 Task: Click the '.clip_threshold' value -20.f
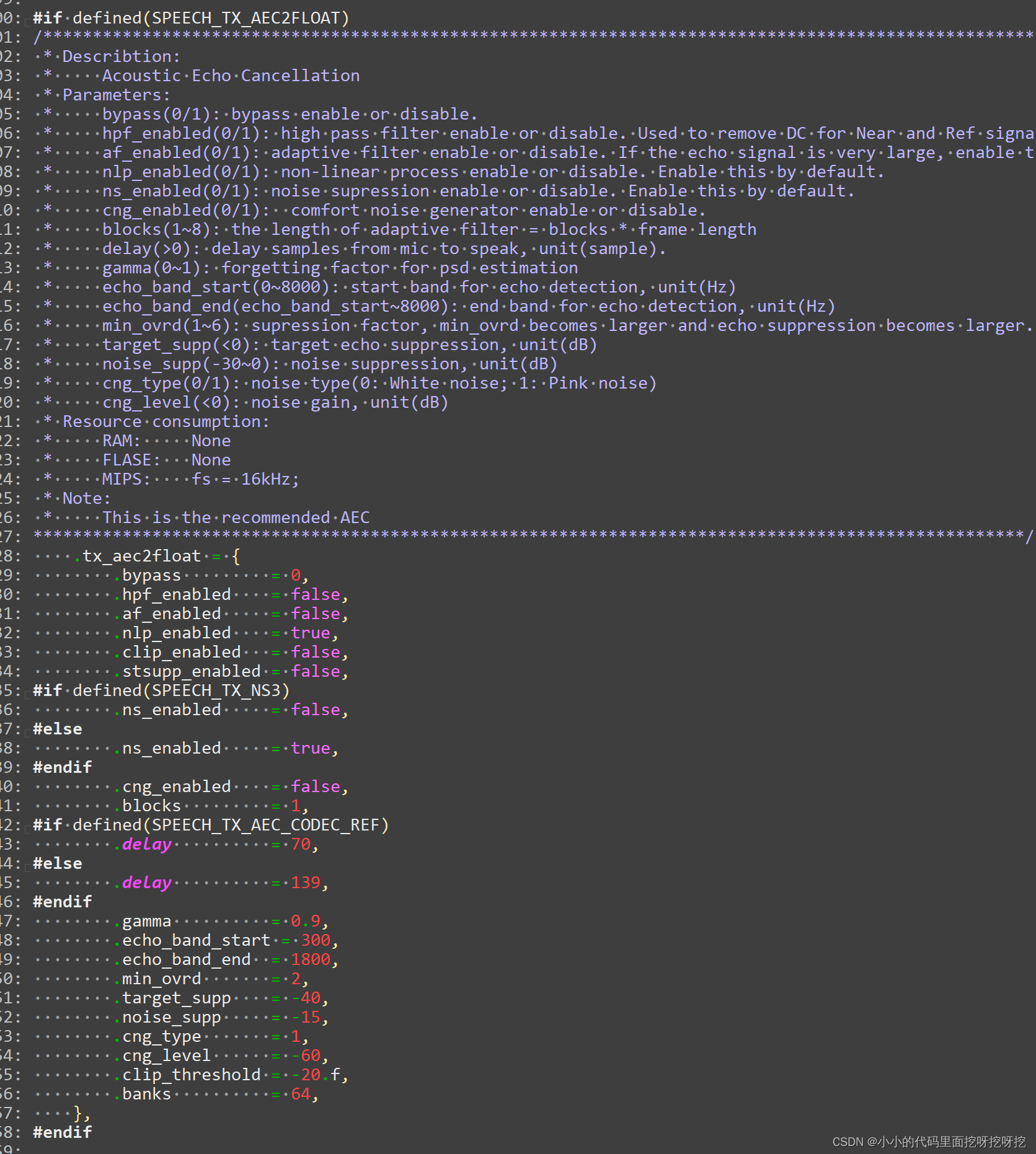click(x=316, y=1075)
